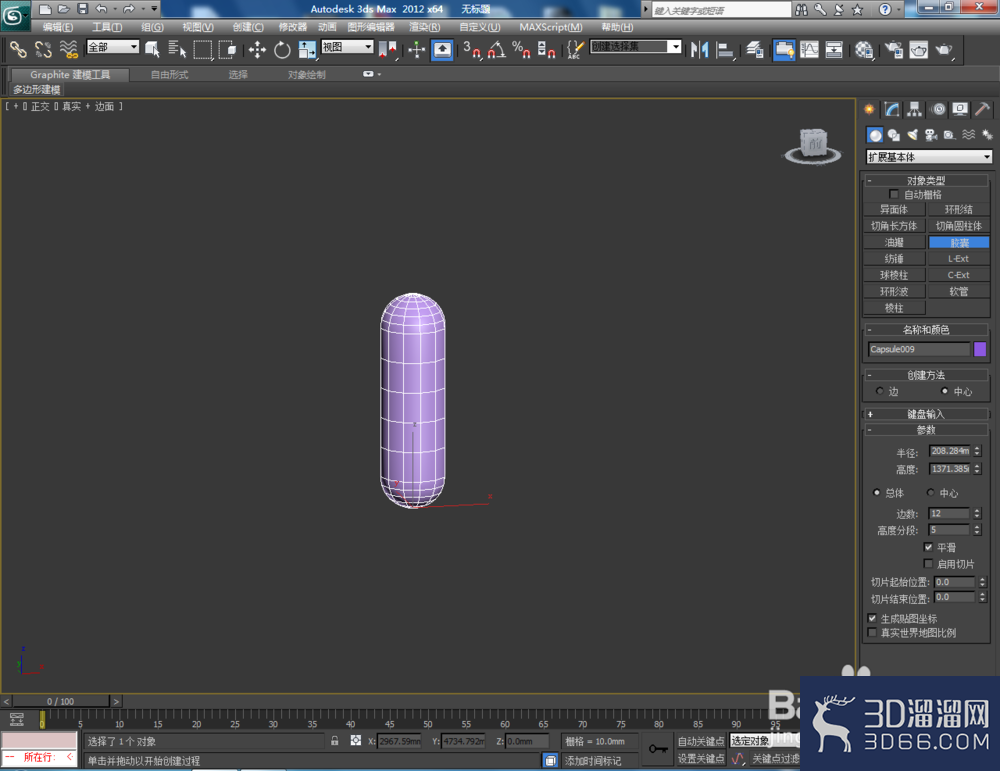Screen dimensions: 1000x771
Task: Click the 切角长方体 object button
Action: (893, 226)
